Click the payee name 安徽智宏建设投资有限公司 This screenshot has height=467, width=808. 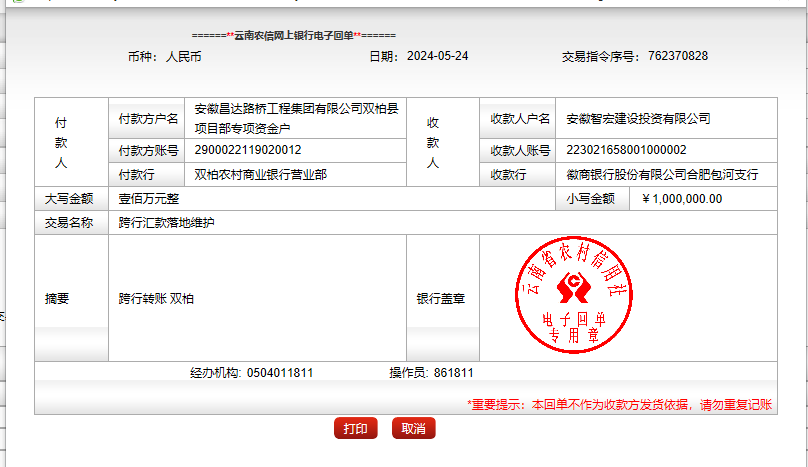(638, 119)
